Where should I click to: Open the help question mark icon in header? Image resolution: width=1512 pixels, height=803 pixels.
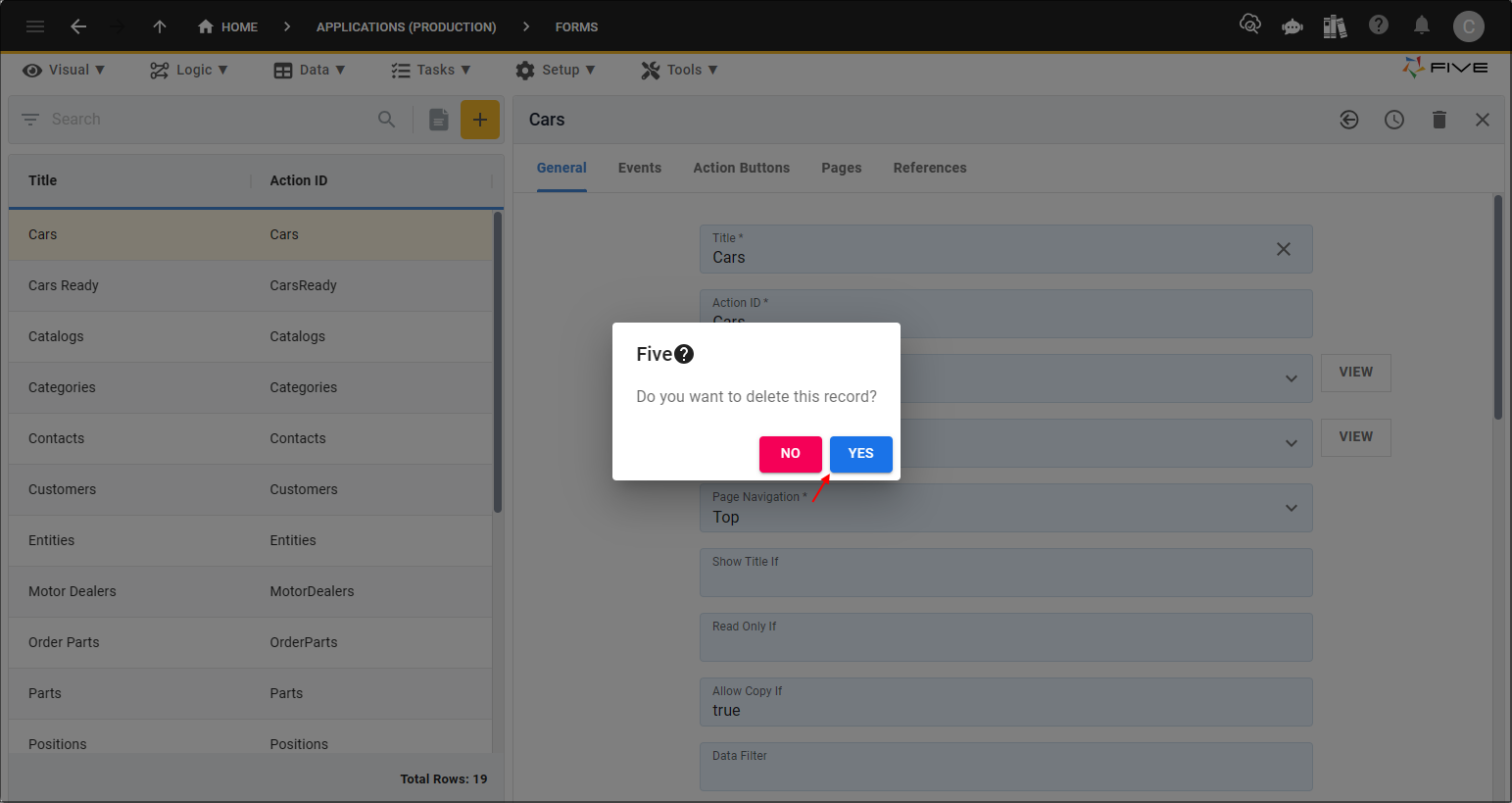[1379, 25]
